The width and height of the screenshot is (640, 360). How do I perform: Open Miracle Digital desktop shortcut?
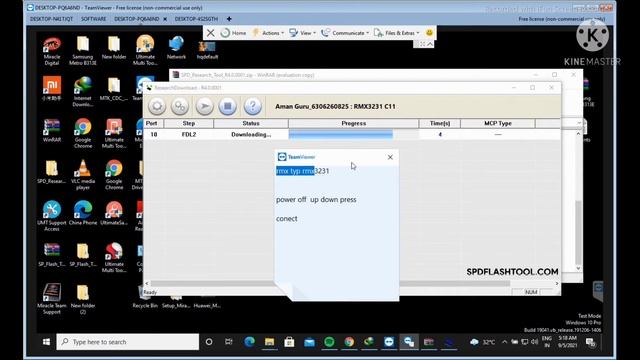pos(52,51)
